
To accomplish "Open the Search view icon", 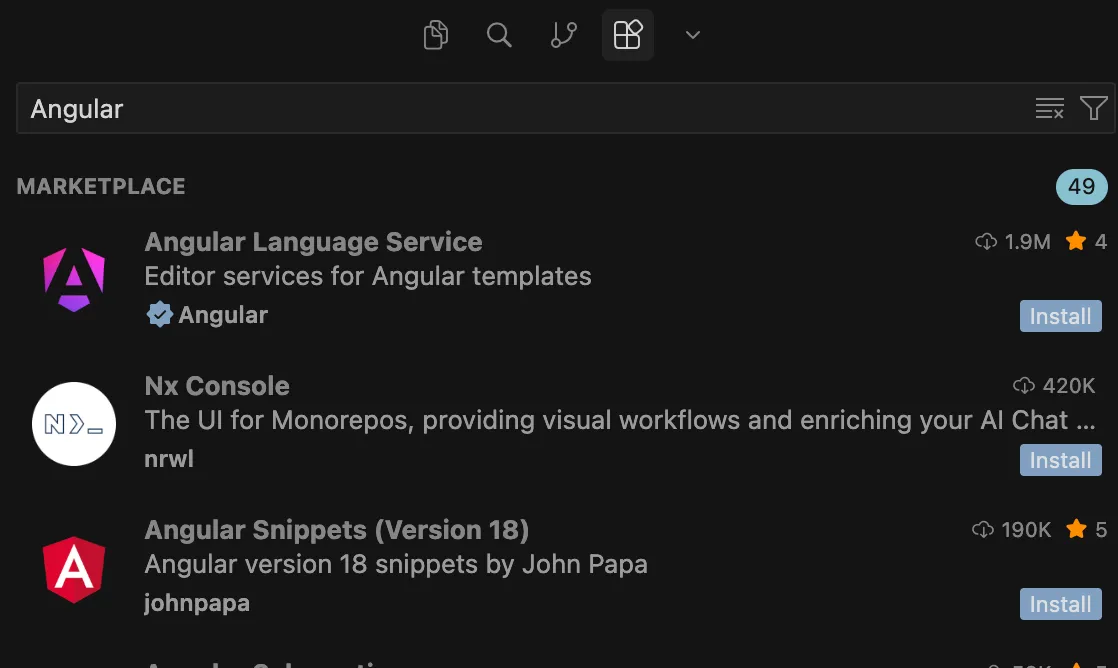I will 499,35.
